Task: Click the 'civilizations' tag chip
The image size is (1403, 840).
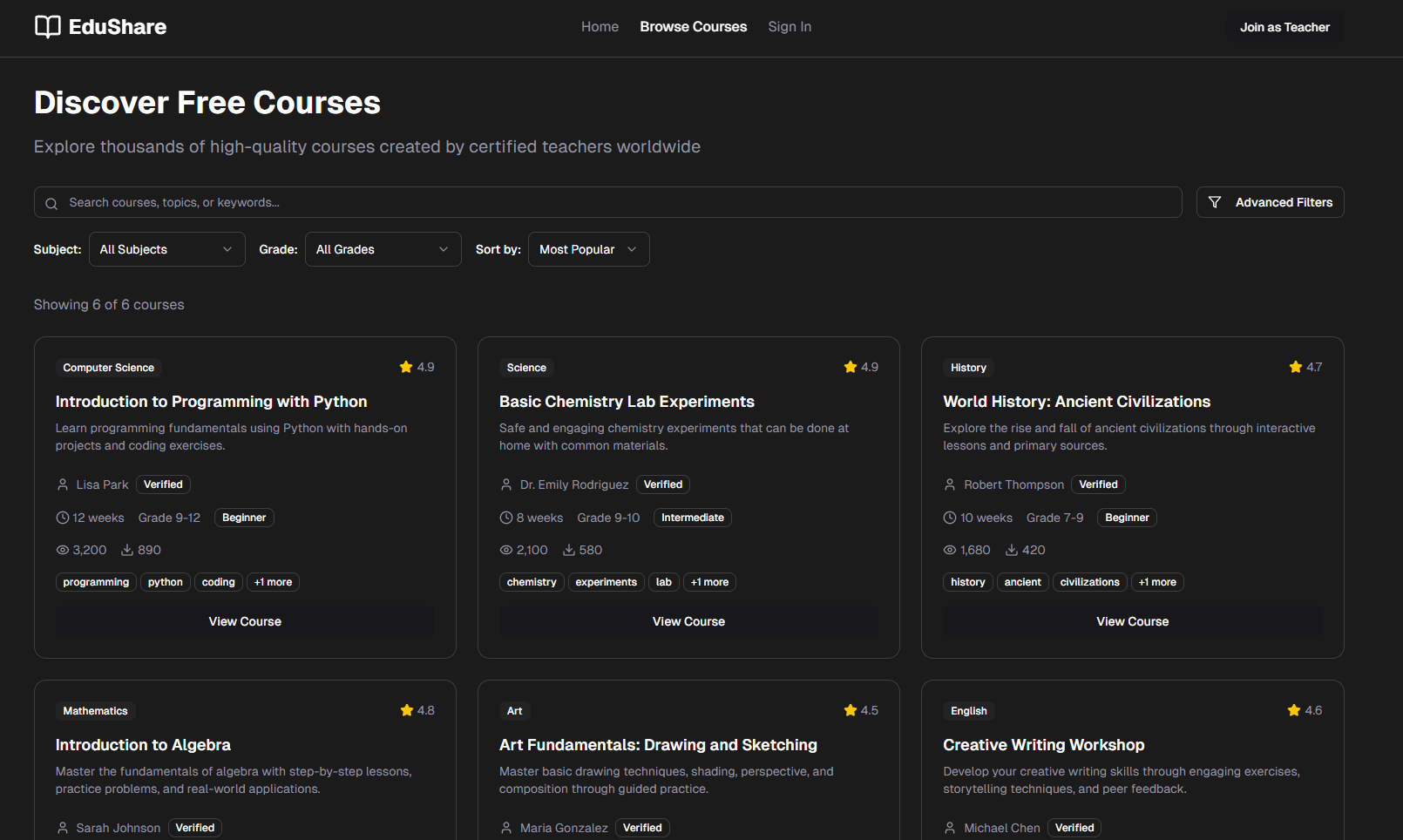Action: (x=1090, y=582)
